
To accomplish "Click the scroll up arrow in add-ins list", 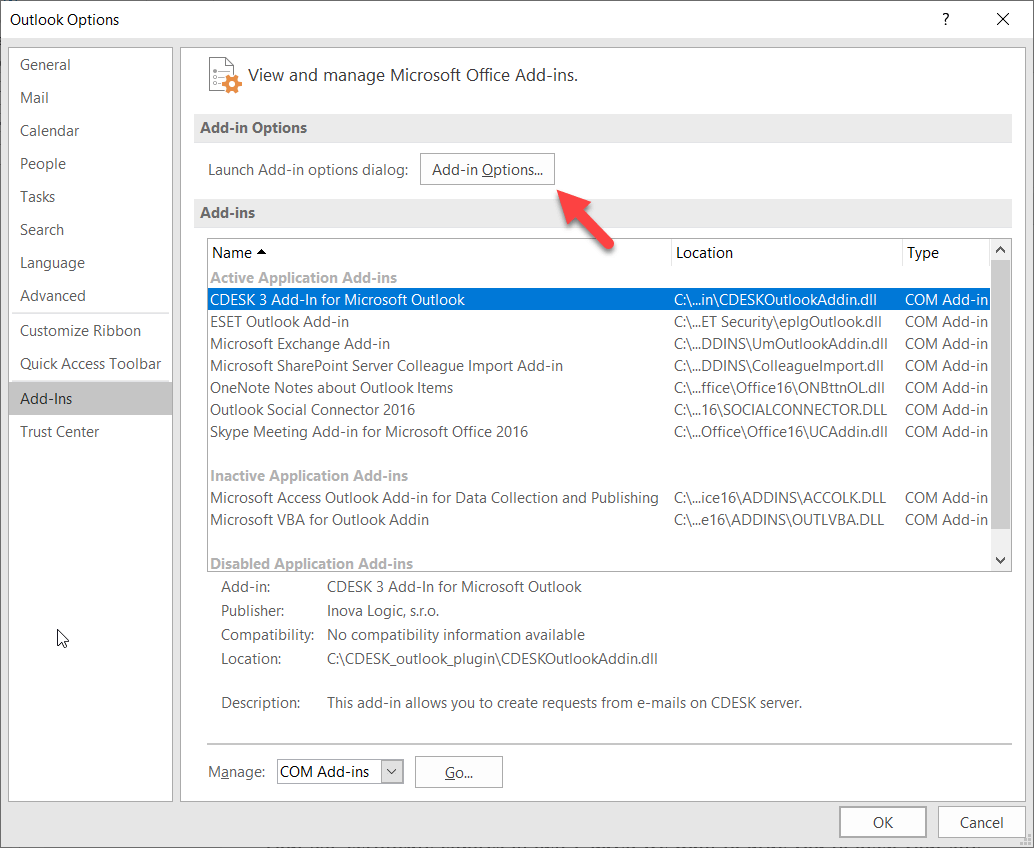I will tap(1000, 250).
